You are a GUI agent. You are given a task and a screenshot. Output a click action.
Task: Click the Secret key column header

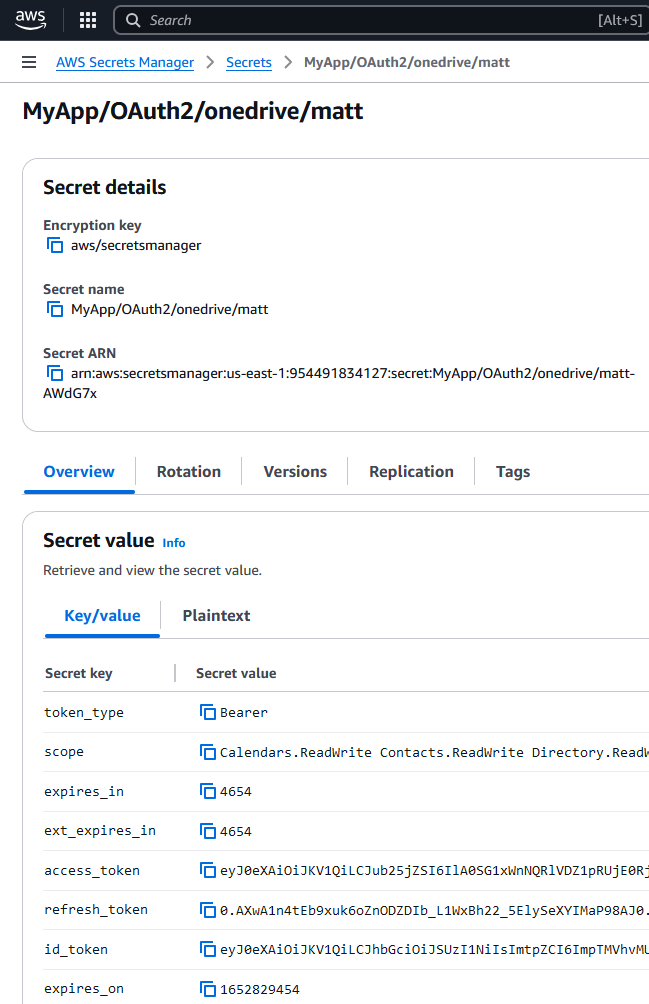tap(79, 673)
